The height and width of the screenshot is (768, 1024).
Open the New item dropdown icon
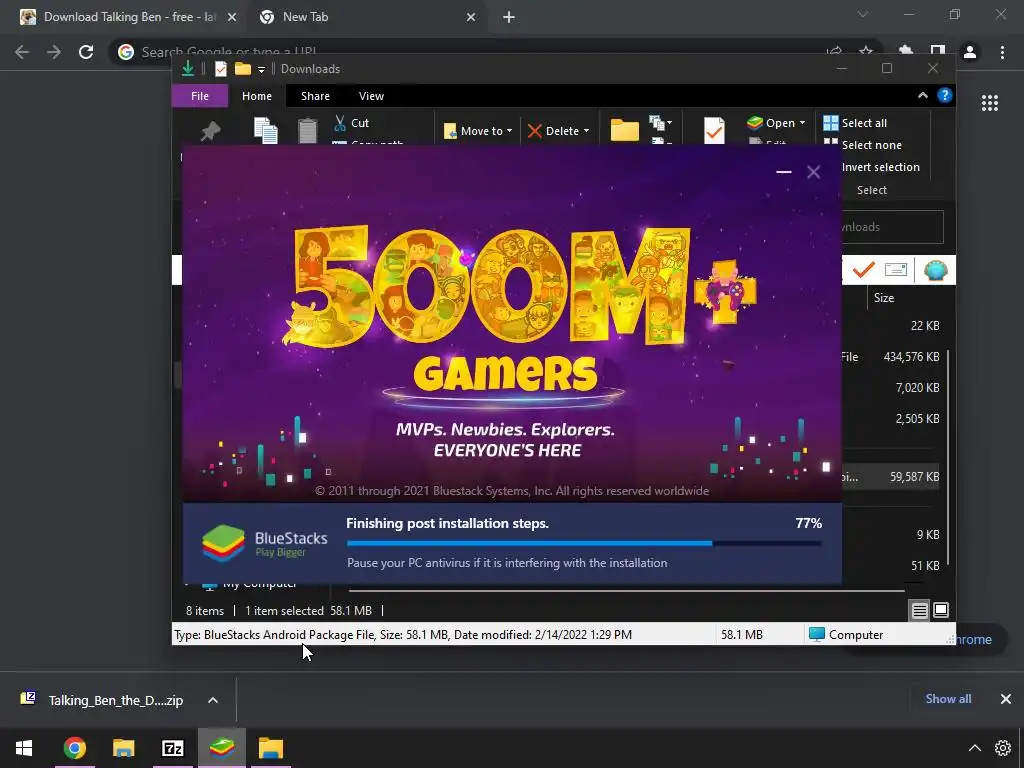[x=661, y=122]
